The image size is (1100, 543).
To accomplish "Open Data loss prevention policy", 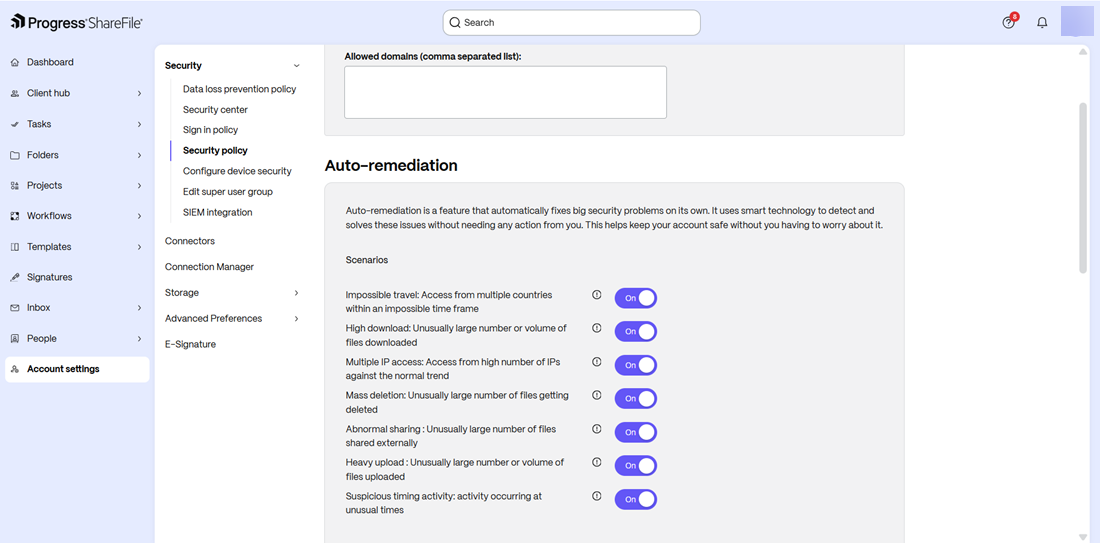I will point(239,89).
